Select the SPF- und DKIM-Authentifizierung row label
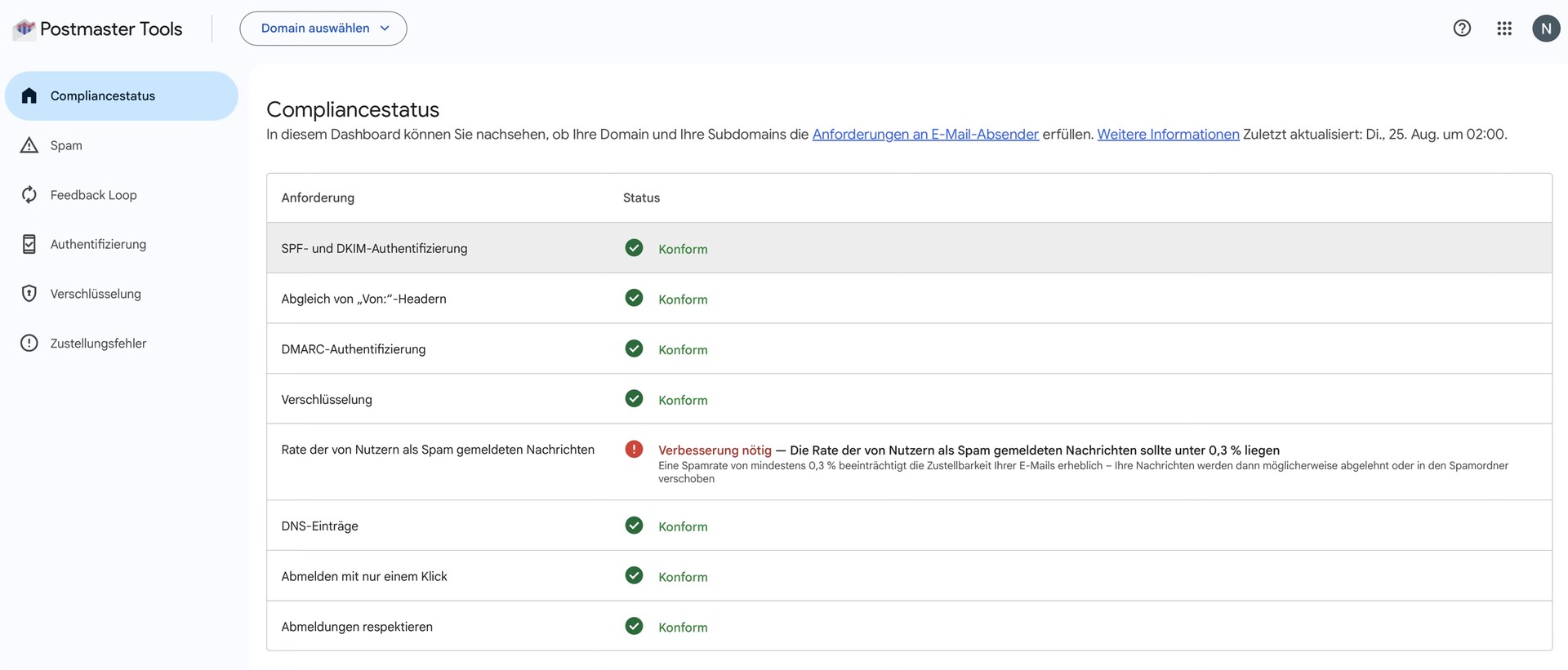 pyautogui.click(x=374, y=249)
